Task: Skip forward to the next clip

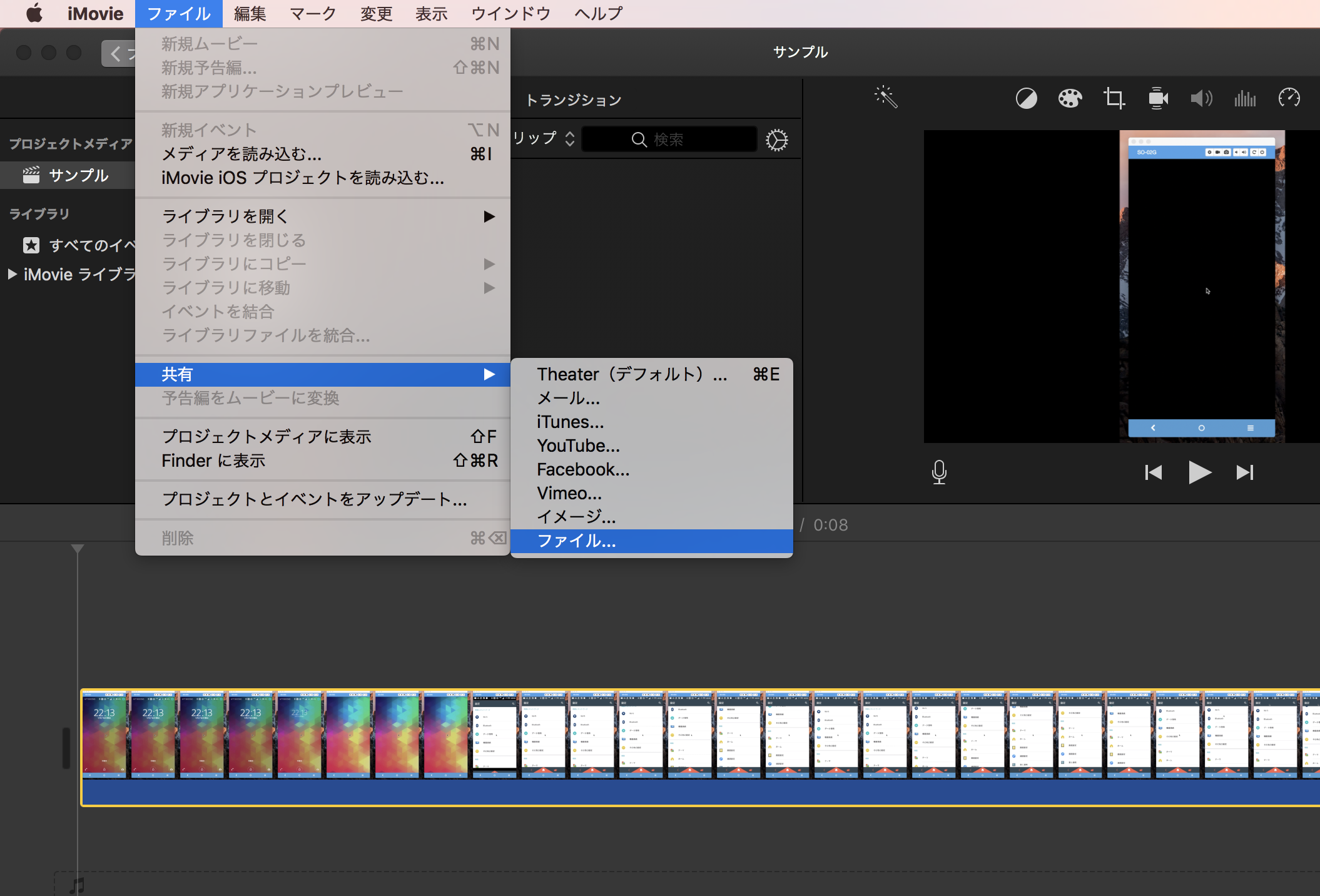Action: pyautogui.click(x=1245, y=472)
